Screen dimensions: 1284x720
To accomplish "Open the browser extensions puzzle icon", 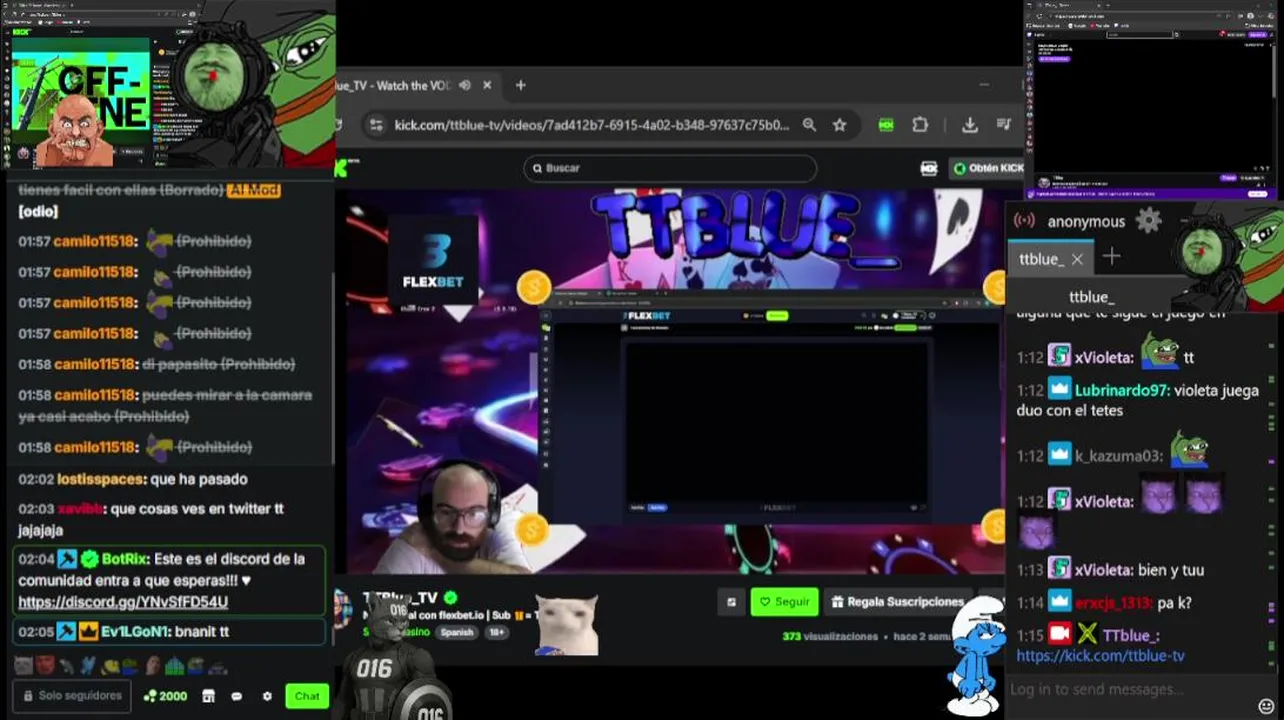I will point(920,125).
